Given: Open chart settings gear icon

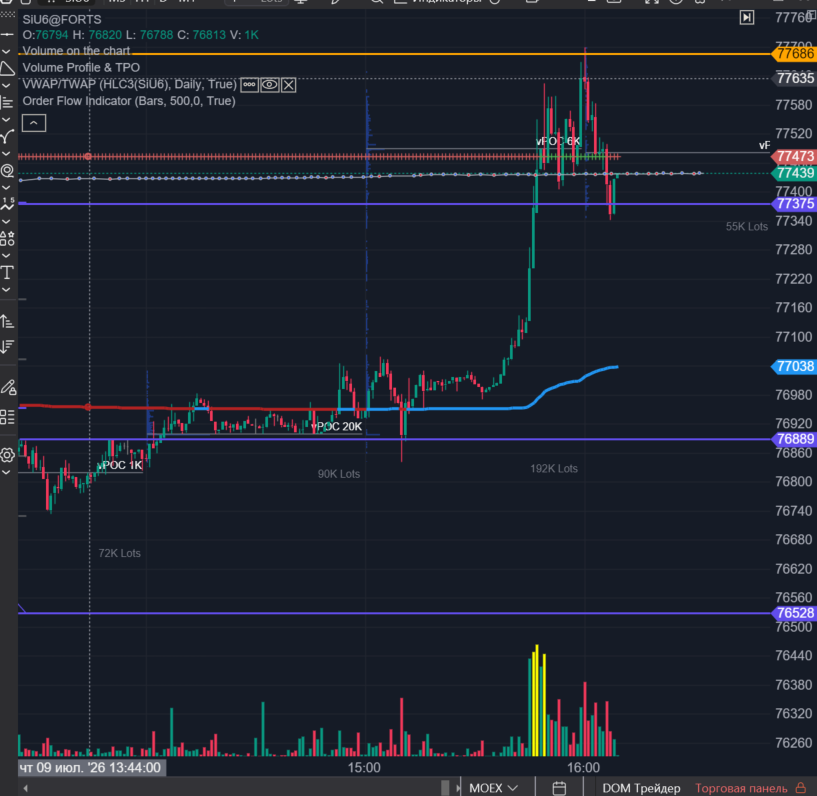Looking at the screenshot, I should pyautogui.click(x=7, y=455).
